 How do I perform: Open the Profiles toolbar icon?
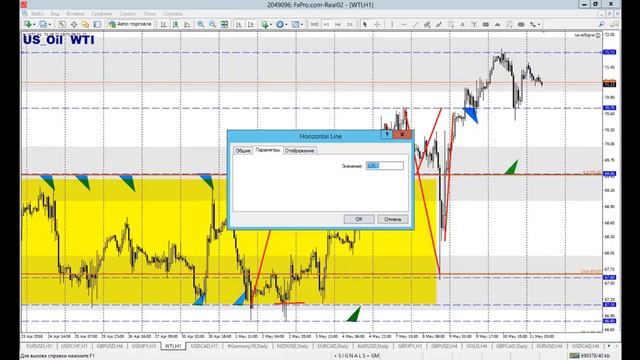click(43, 24)
